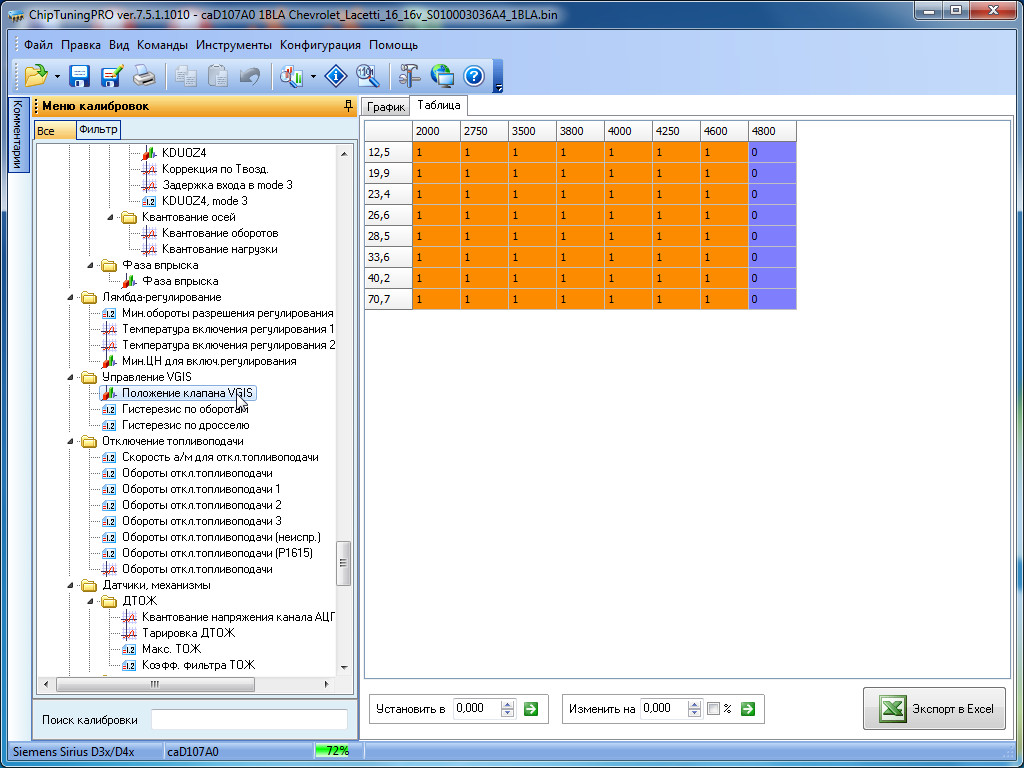Open settings via hammer and wrench icon
The height and width of the screenshot is (768, 1024).
click(409, 76)
